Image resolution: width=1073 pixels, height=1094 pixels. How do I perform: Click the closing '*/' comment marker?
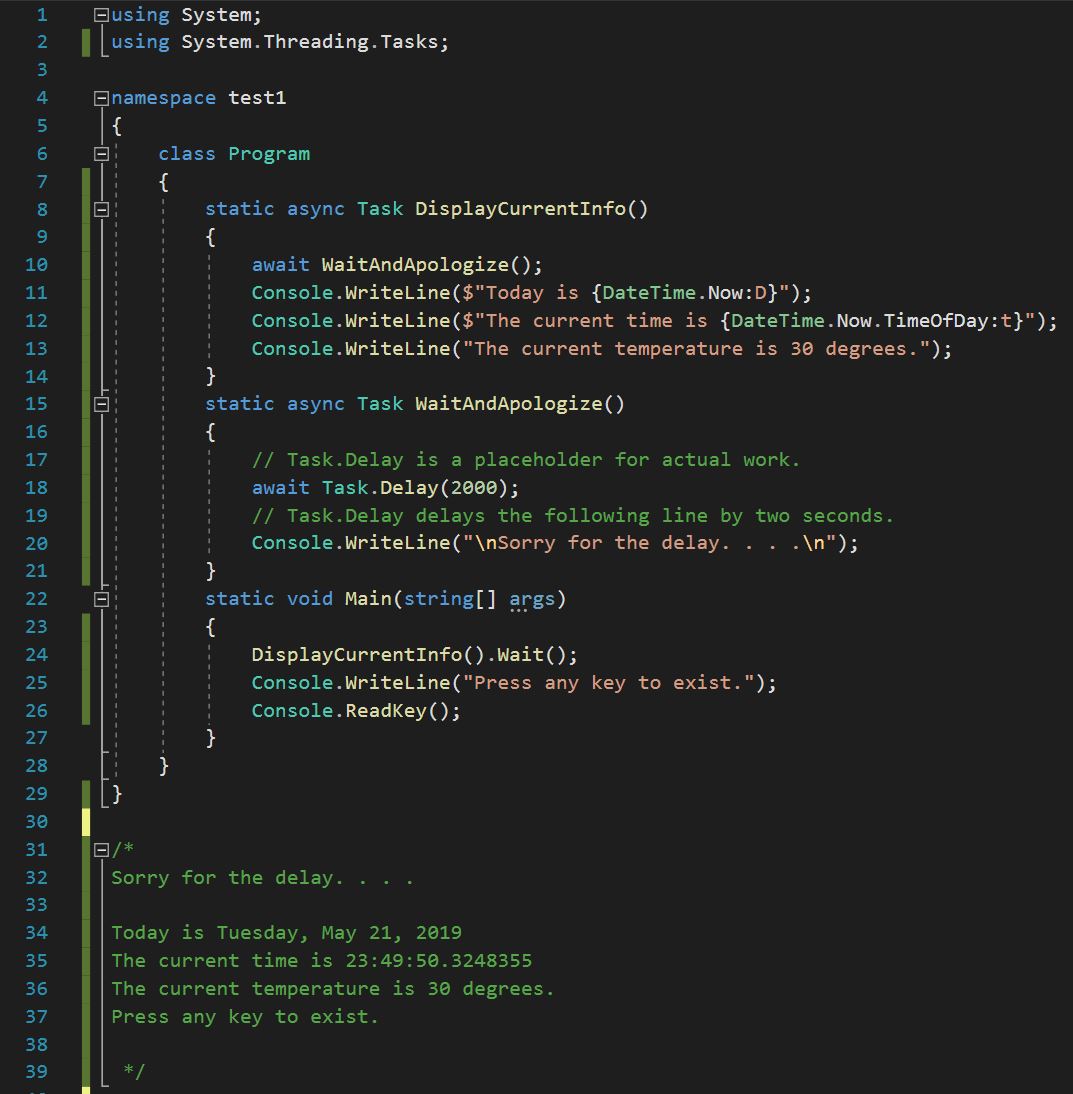click(134, 1071)
